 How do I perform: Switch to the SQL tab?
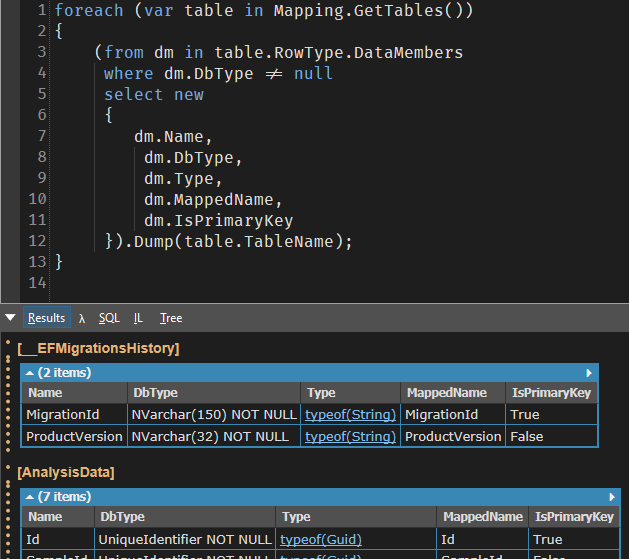tap(109, 318)
